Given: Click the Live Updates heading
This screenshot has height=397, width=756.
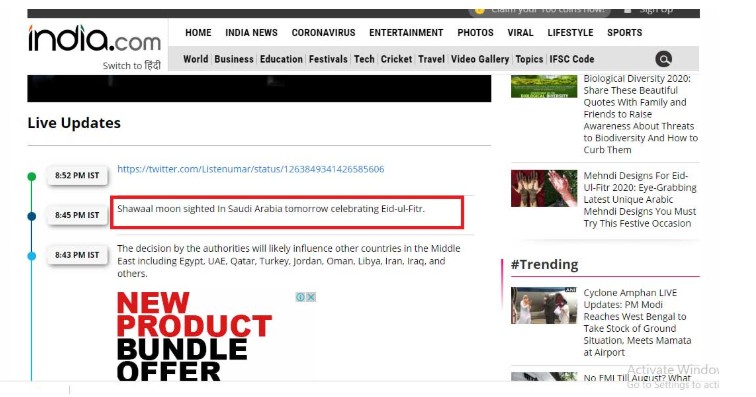Looking at the screenshot, I should (x=74, y=123).
